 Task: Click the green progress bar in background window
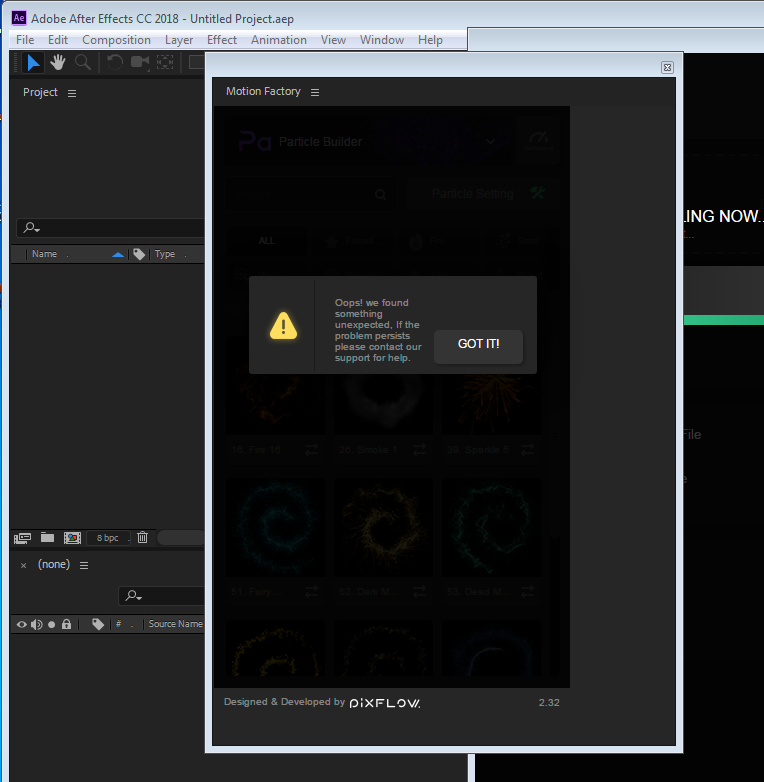(x=724, y=320)
